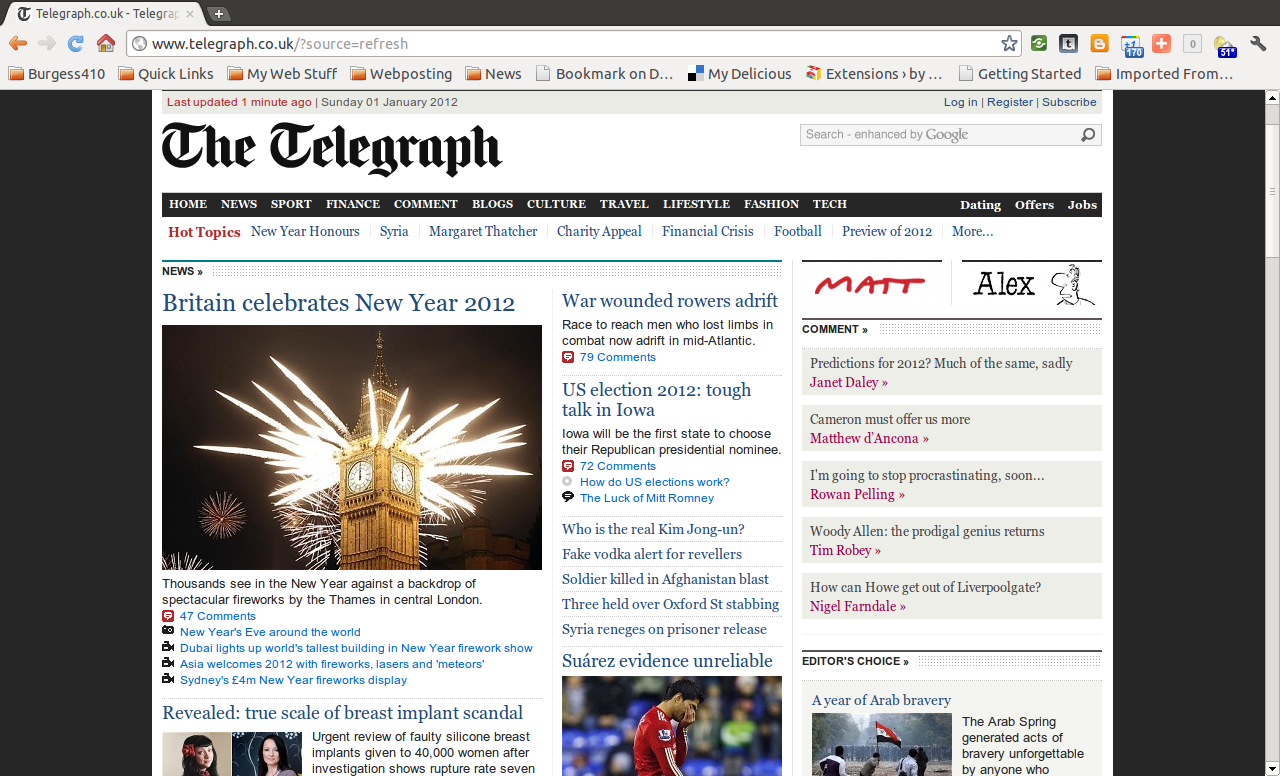Click the search magnifier icon on Telegraph
The width and height of the screenshot is (1280, 776).
coord(1088,135)
